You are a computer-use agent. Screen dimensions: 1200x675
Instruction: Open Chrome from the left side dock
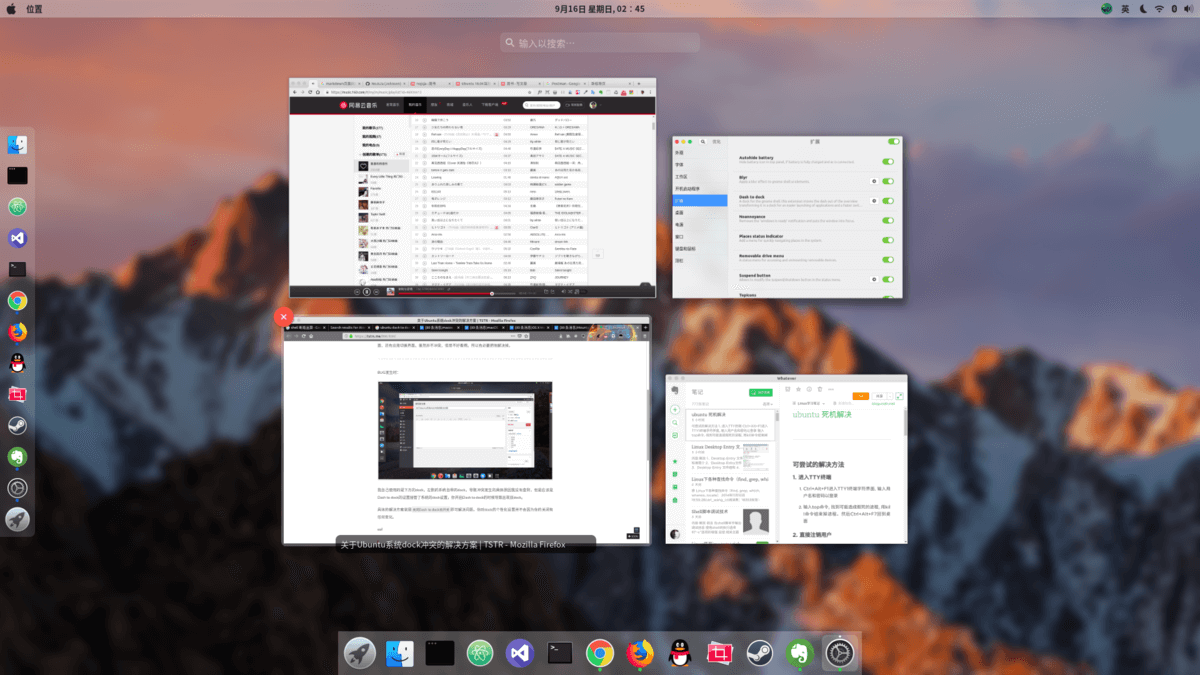(17, 300)
